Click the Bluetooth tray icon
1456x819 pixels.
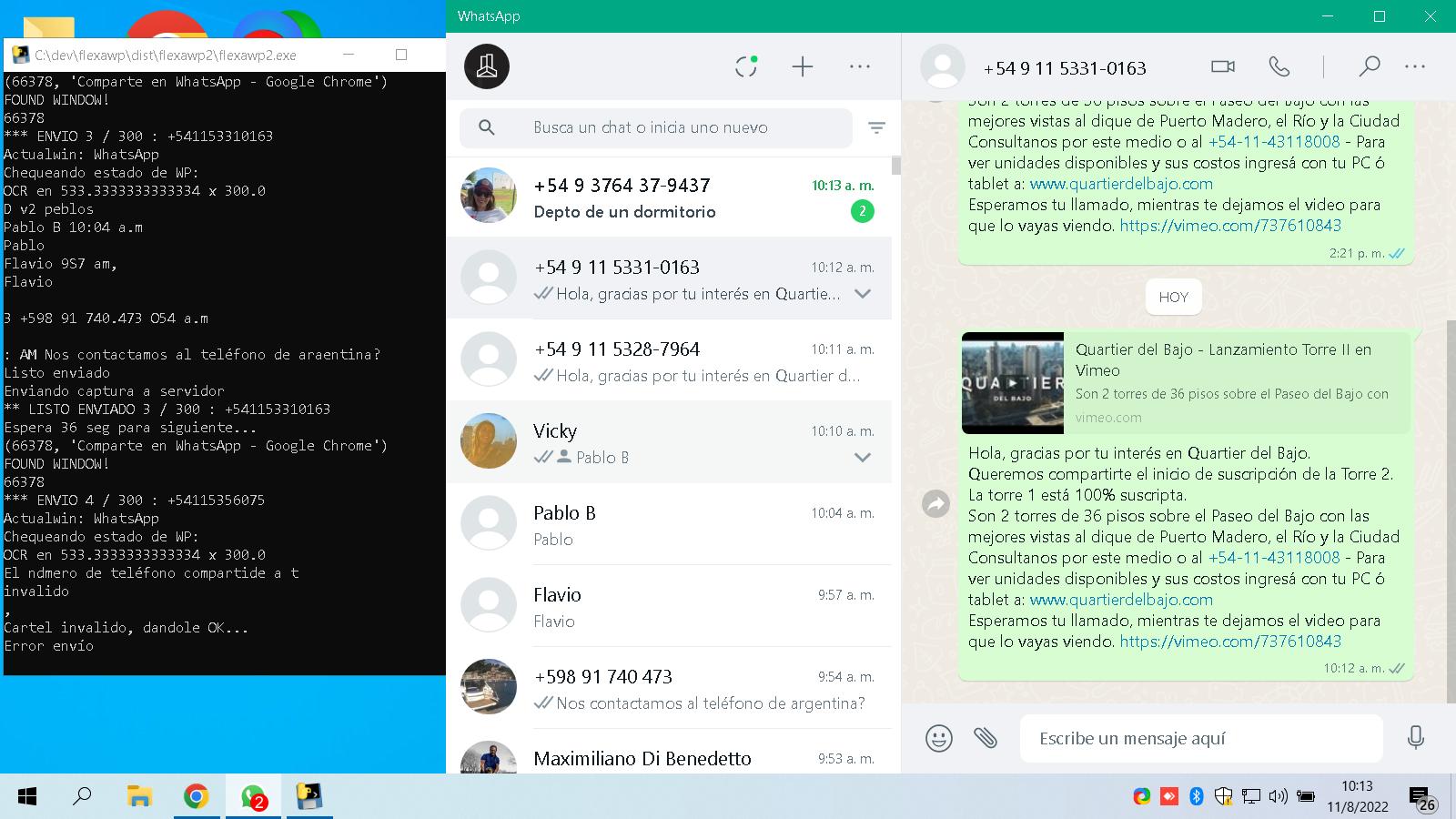pyautogui.click(x=1197, y=797)
